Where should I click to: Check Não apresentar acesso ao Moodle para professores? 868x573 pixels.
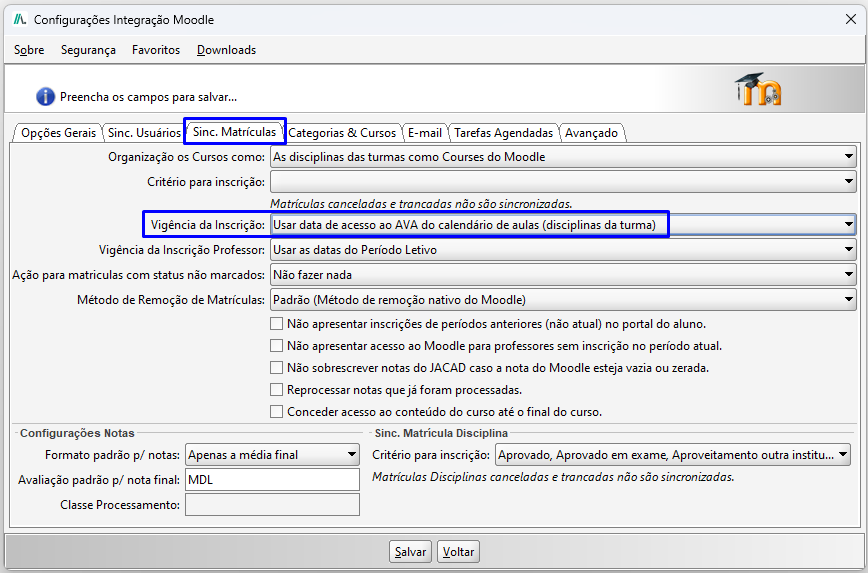point(276,345)
